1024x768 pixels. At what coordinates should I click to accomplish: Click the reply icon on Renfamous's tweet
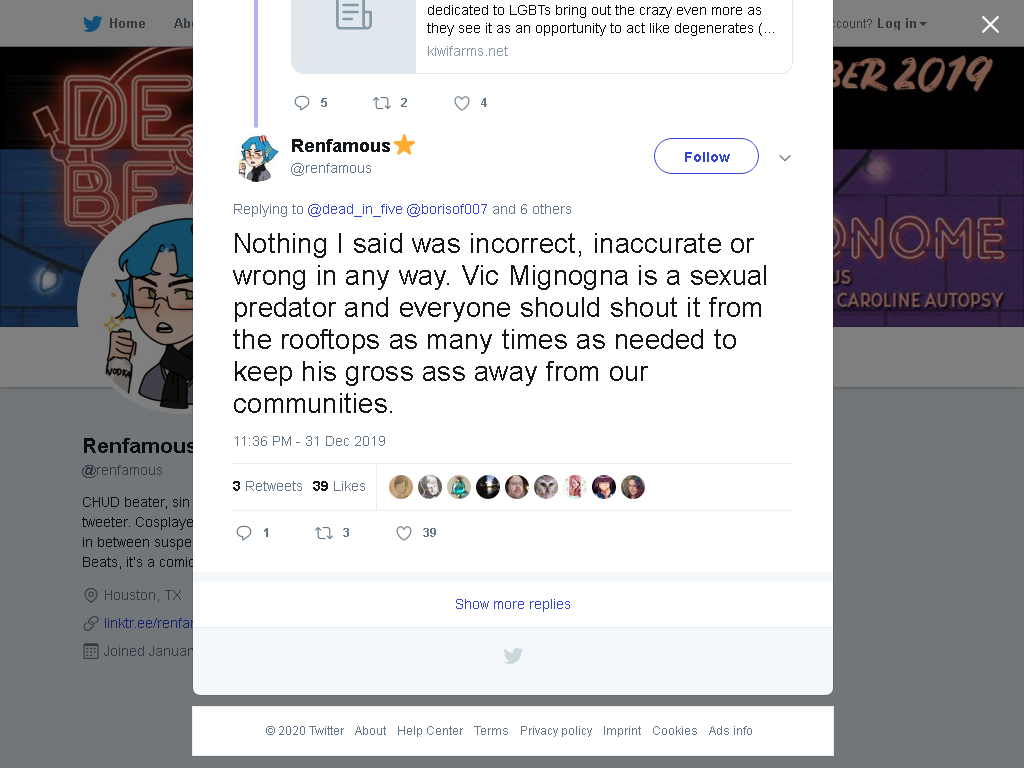tap(244, 533)
